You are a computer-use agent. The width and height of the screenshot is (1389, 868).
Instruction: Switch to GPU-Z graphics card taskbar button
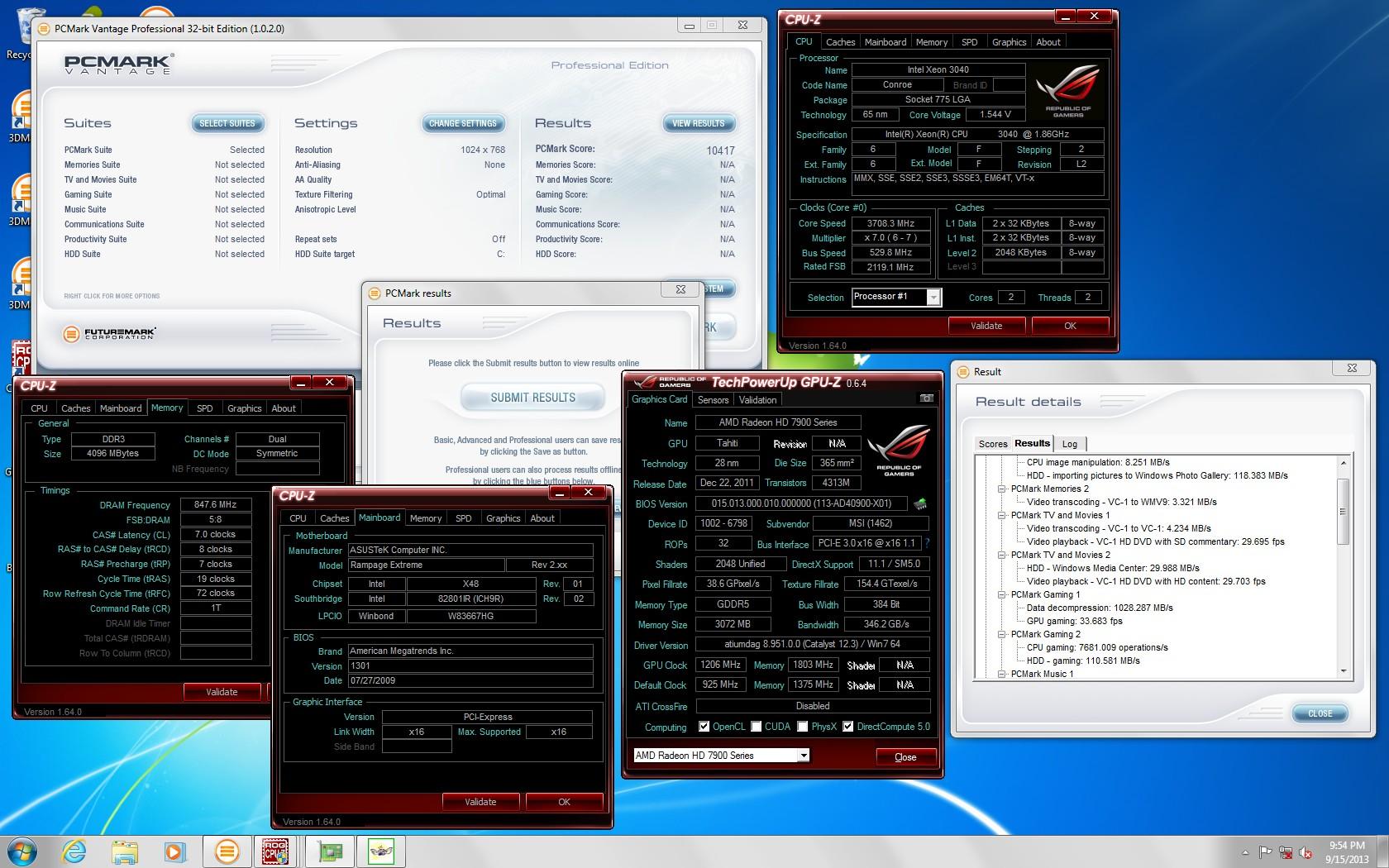(x=331, y=851)
